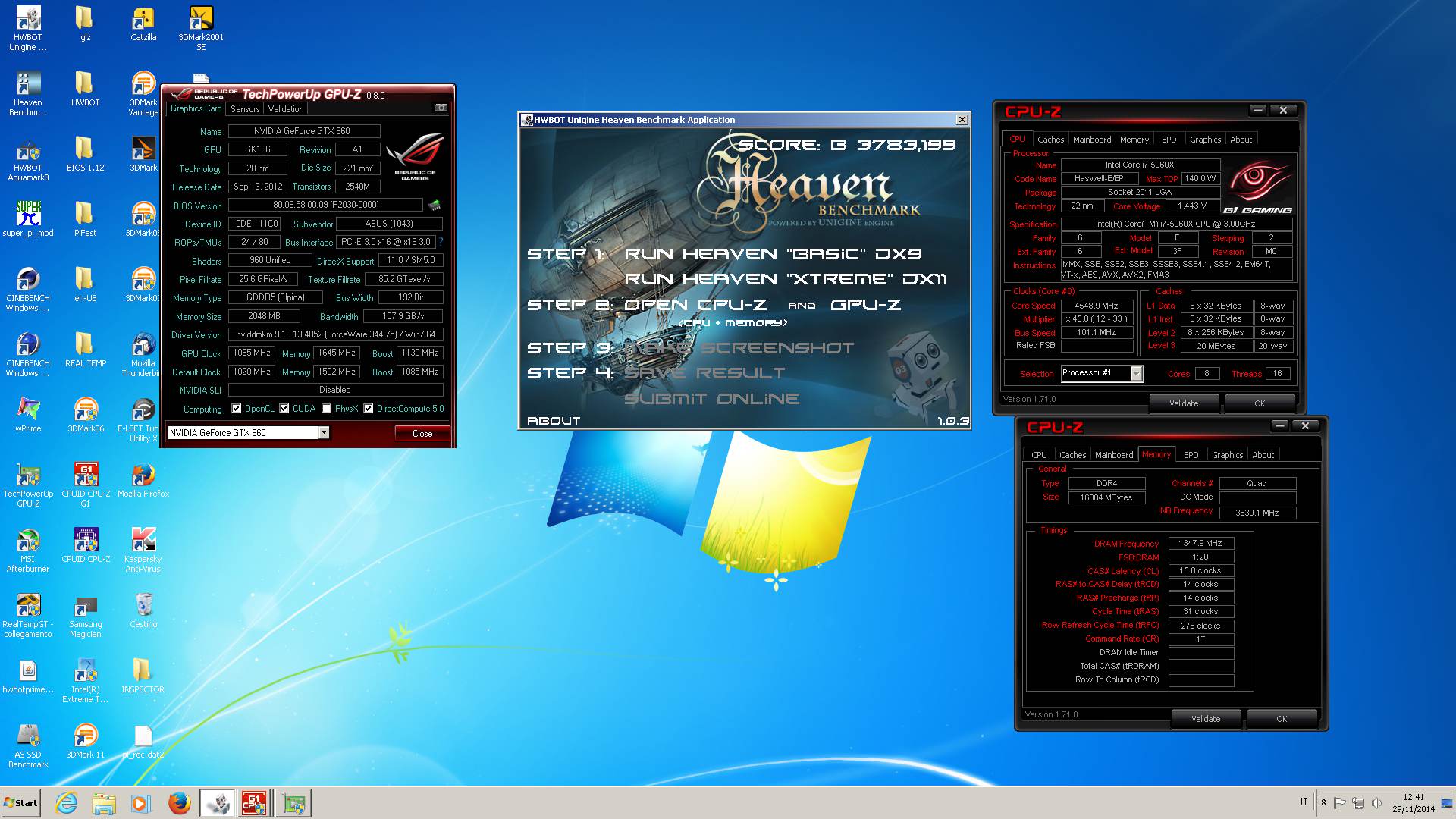
Task: Open the Start menu
Action: coord(21,803)
